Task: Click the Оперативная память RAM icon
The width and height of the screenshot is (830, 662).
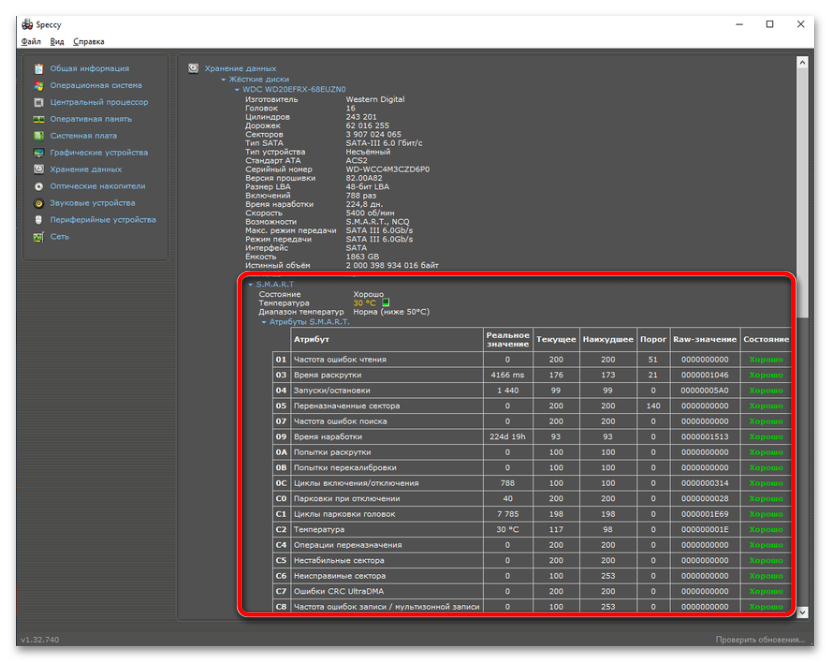Action: (39, 120)
